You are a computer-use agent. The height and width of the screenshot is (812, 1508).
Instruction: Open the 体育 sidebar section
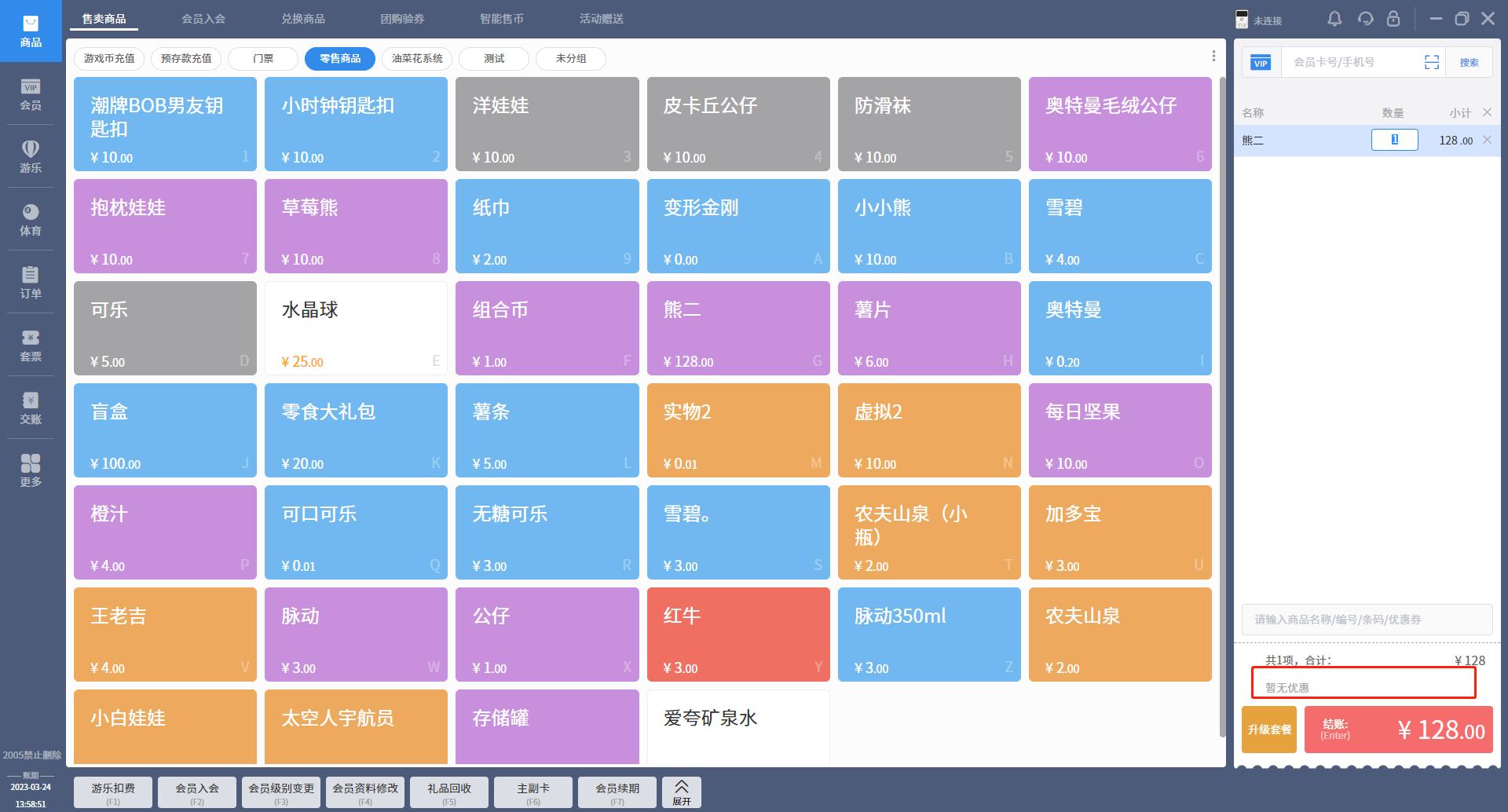pyautogui.click(x=31, y=220)
